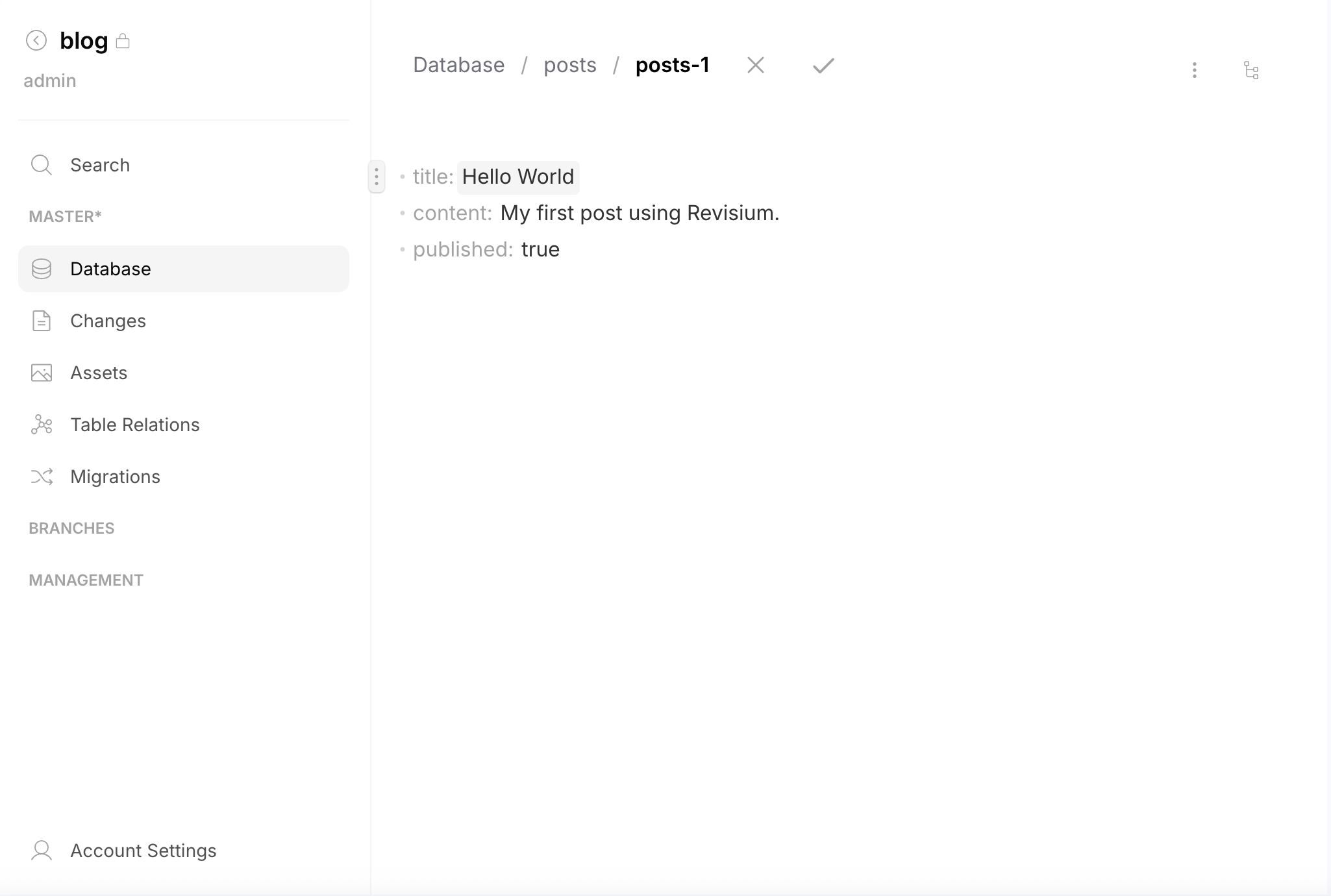Open the Migrations section
The height and width of the screenshot is (896, 1331).
pyautogui.click(x=115, y=476)
